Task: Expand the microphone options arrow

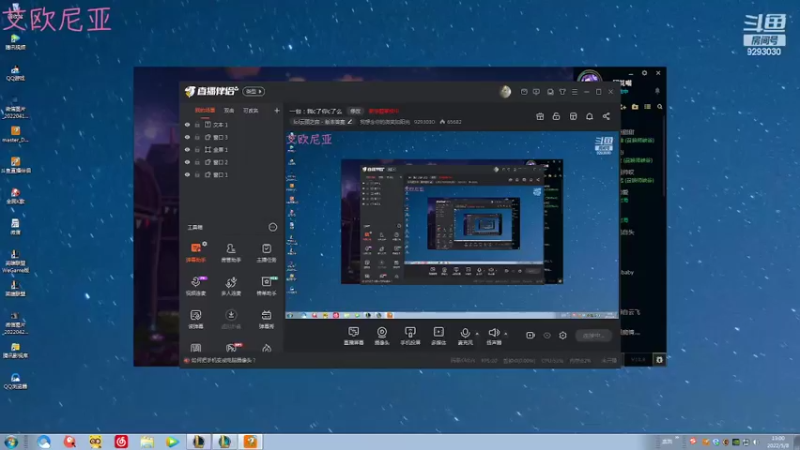Action: click(x=477, y=334)
